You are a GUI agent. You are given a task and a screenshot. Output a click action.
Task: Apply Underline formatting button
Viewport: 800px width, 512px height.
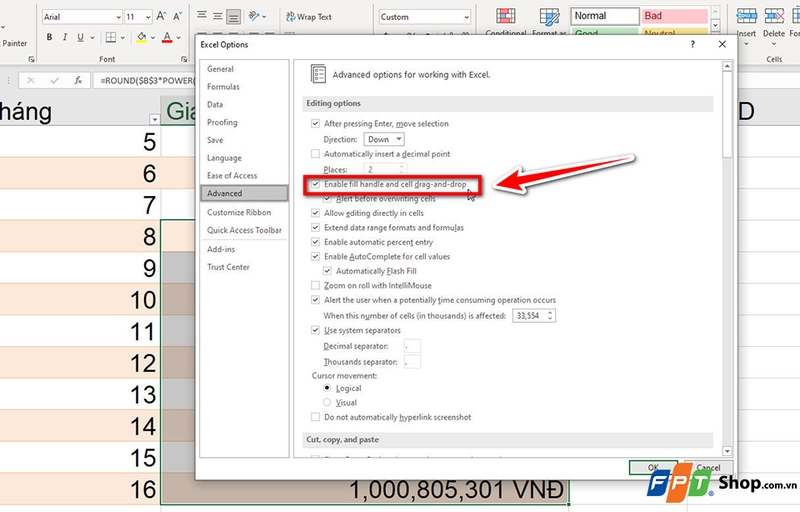[80, 37]
